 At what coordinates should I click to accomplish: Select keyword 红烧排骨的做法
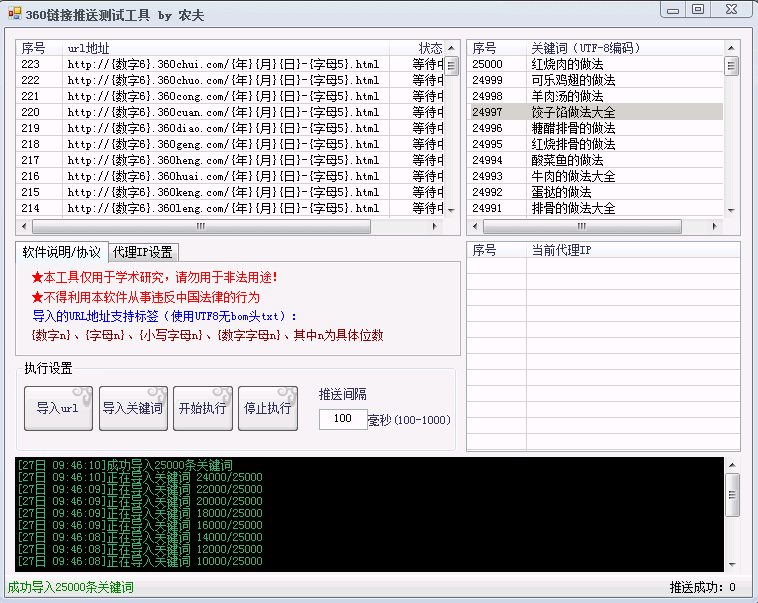(596, 144)
